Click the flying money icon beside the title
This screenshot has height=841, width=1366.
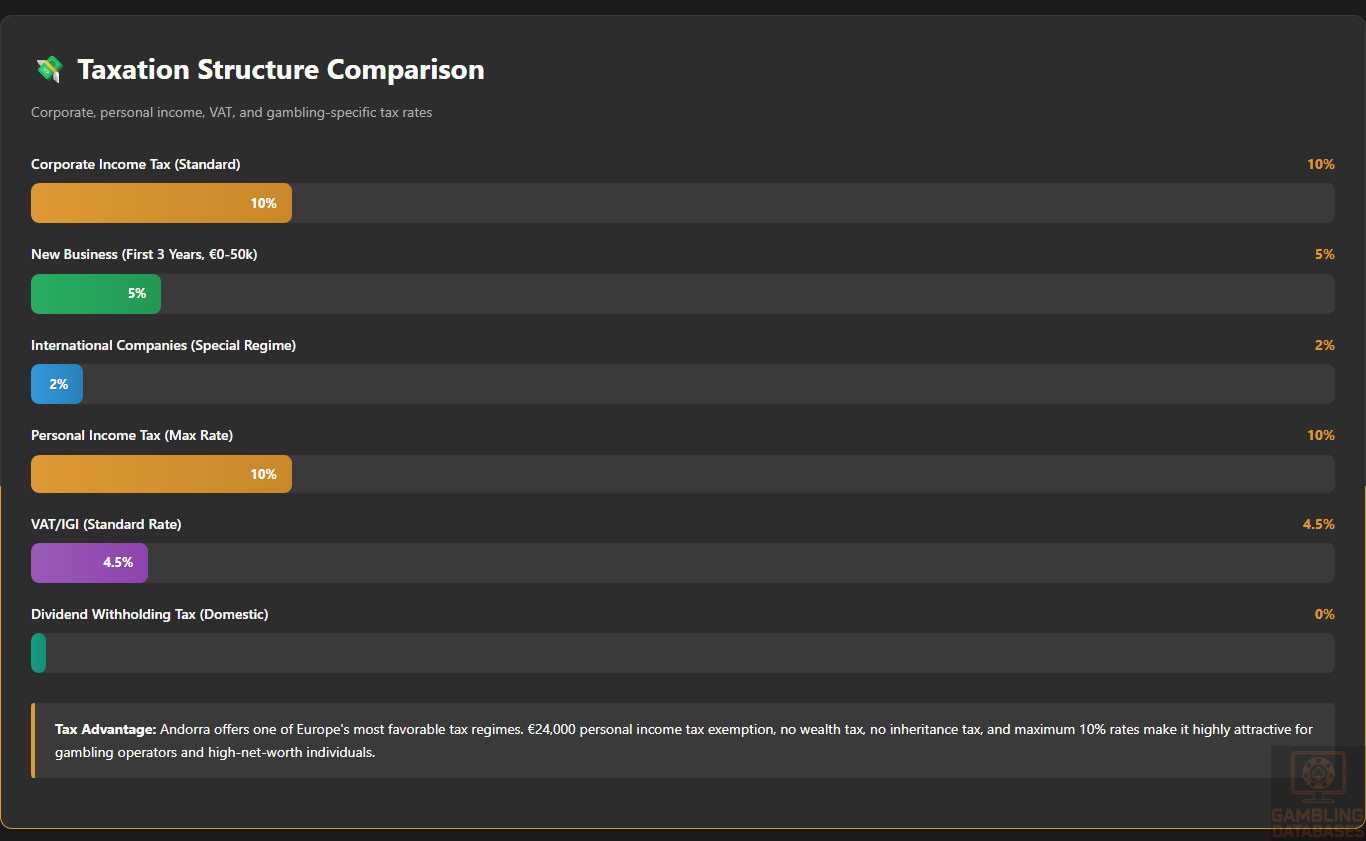(x=49, y=70)
